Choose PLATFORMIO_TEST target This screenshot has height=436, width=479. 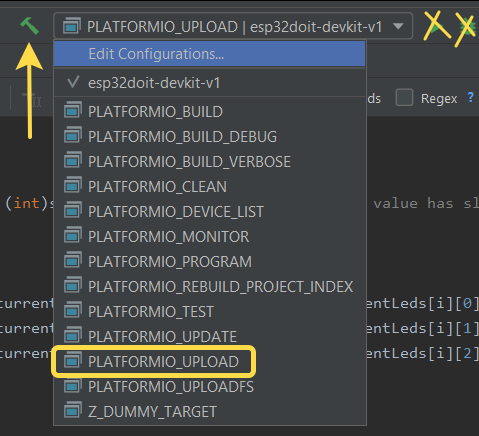209,311
